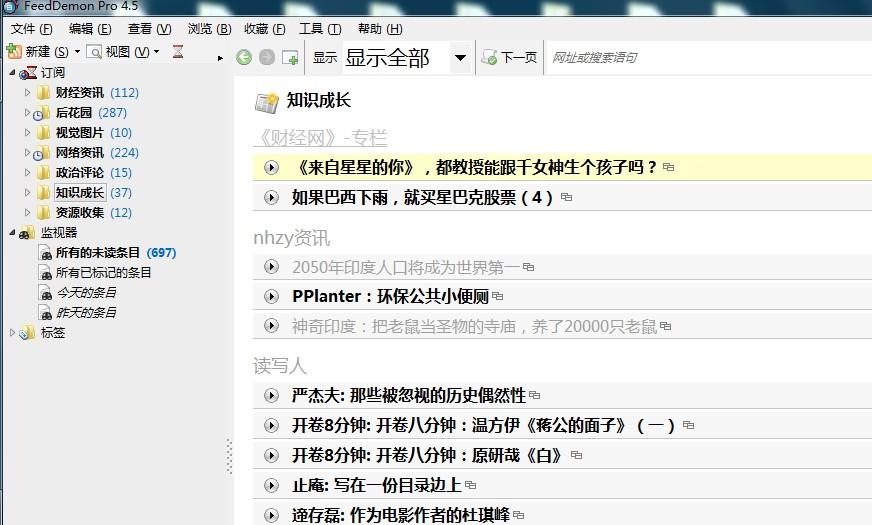Expand the 后花园 folder
872x525 pixels.
coord(27,112)
